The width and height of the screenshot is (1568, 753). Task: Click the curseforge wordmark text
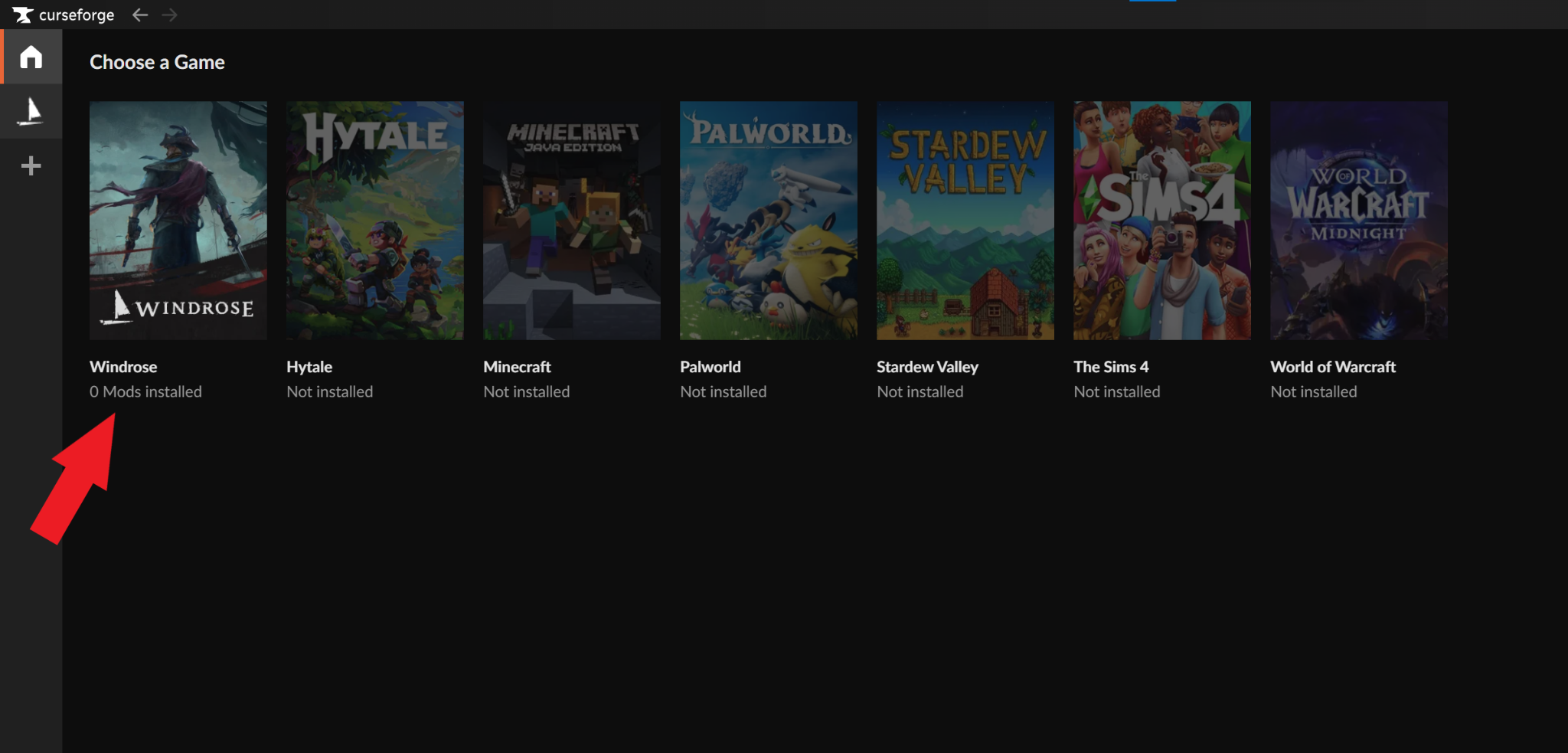[x=77, y=15]
